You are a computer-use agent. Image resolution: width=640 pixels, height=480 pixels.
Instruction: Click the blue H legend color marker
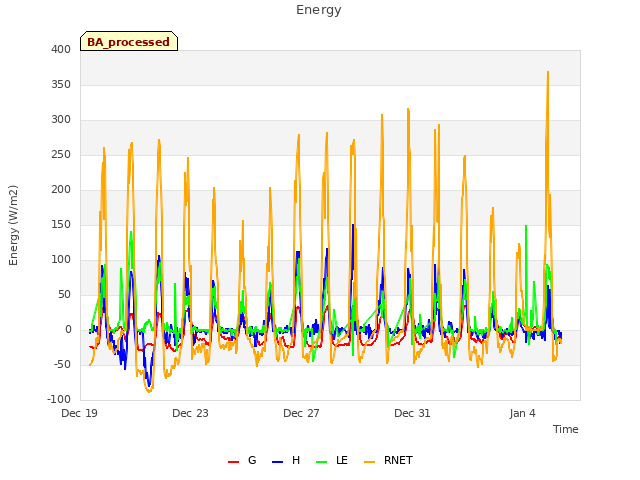[277, 462]
